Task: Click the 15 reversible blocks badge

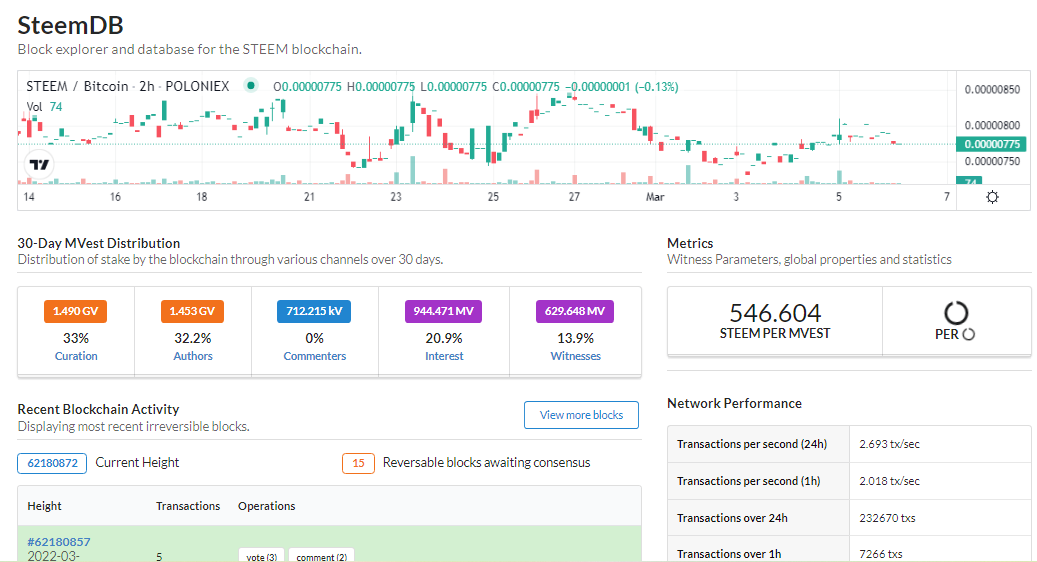Action: 358,463
